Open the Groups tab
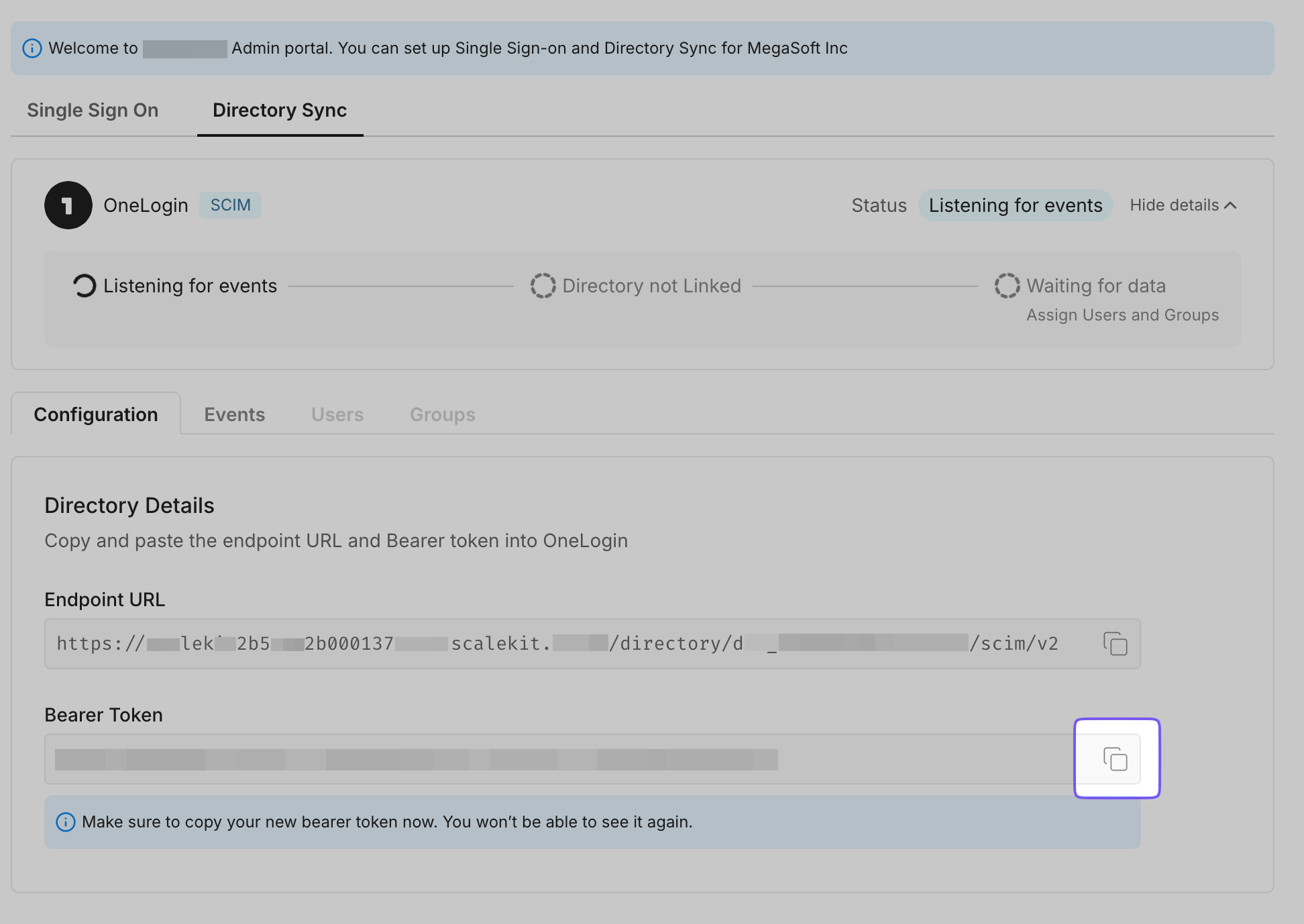The height and width of the screenshot is (924, 1304). [x=441, y=414]
